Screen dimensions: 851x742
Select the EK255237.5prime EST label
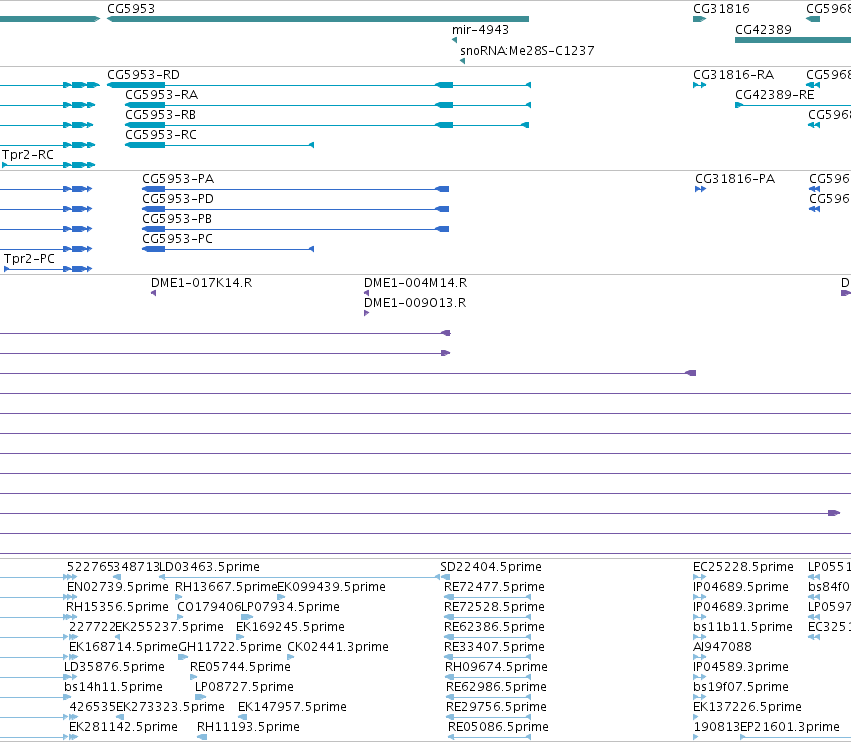169,627
